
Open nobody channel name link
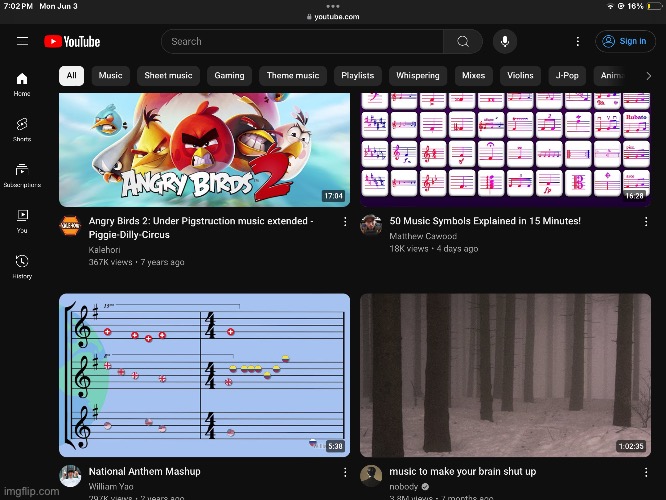404,486
